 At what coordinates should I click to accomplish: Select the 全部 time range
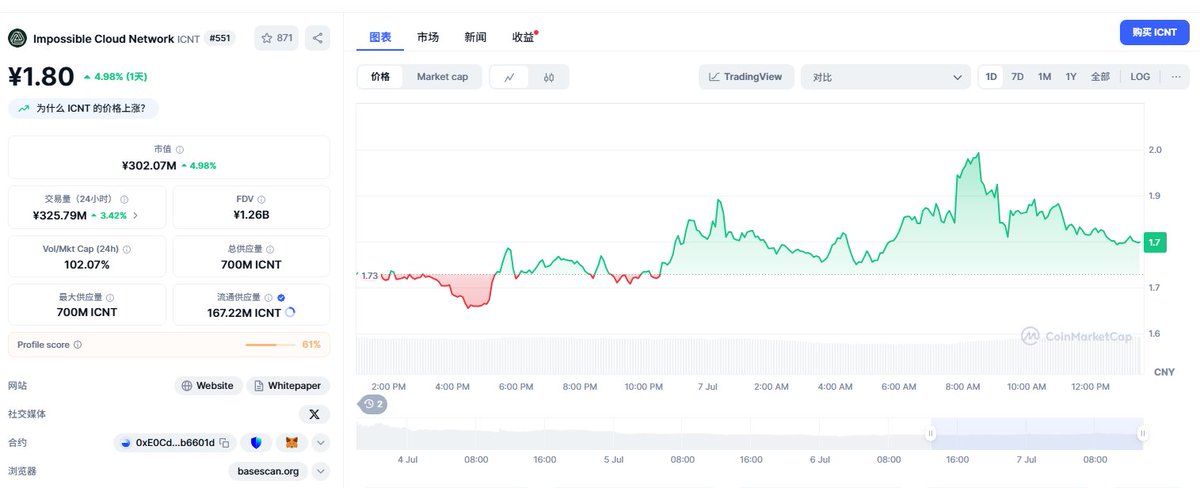pyautogui.click(x=1100, y=77)
